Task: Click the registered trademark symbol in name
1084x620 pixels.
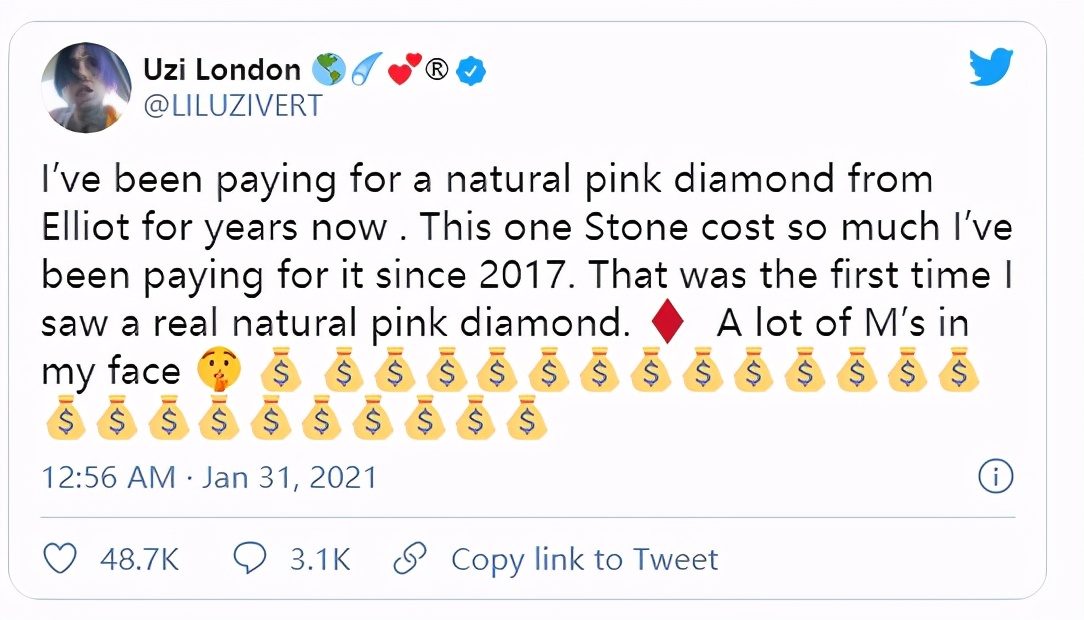Action: pyautogui.click(x=437, y=71)
